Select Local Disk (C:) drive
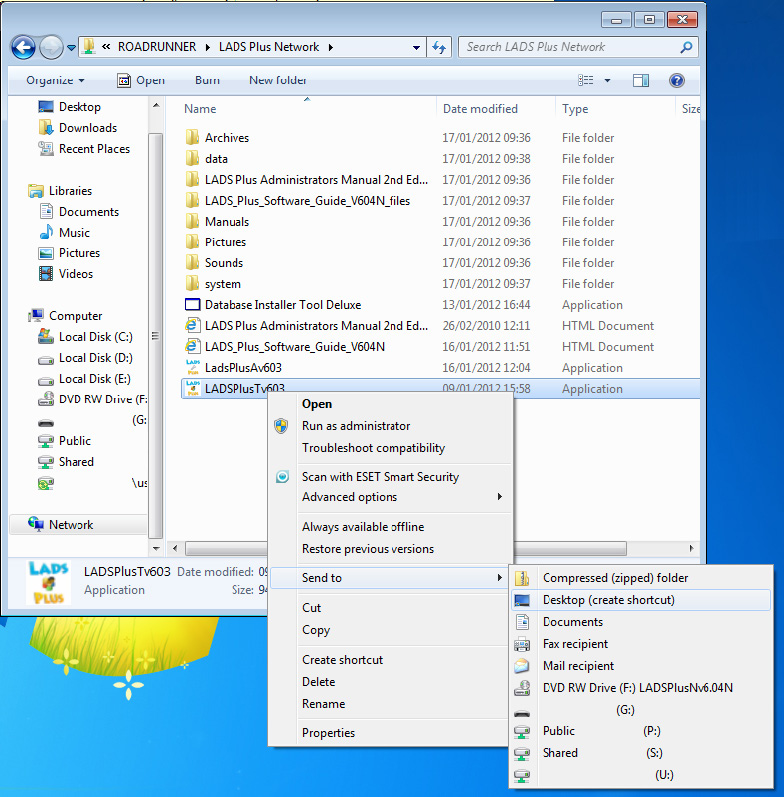The image size is (784, 797). tap(85, 337)
